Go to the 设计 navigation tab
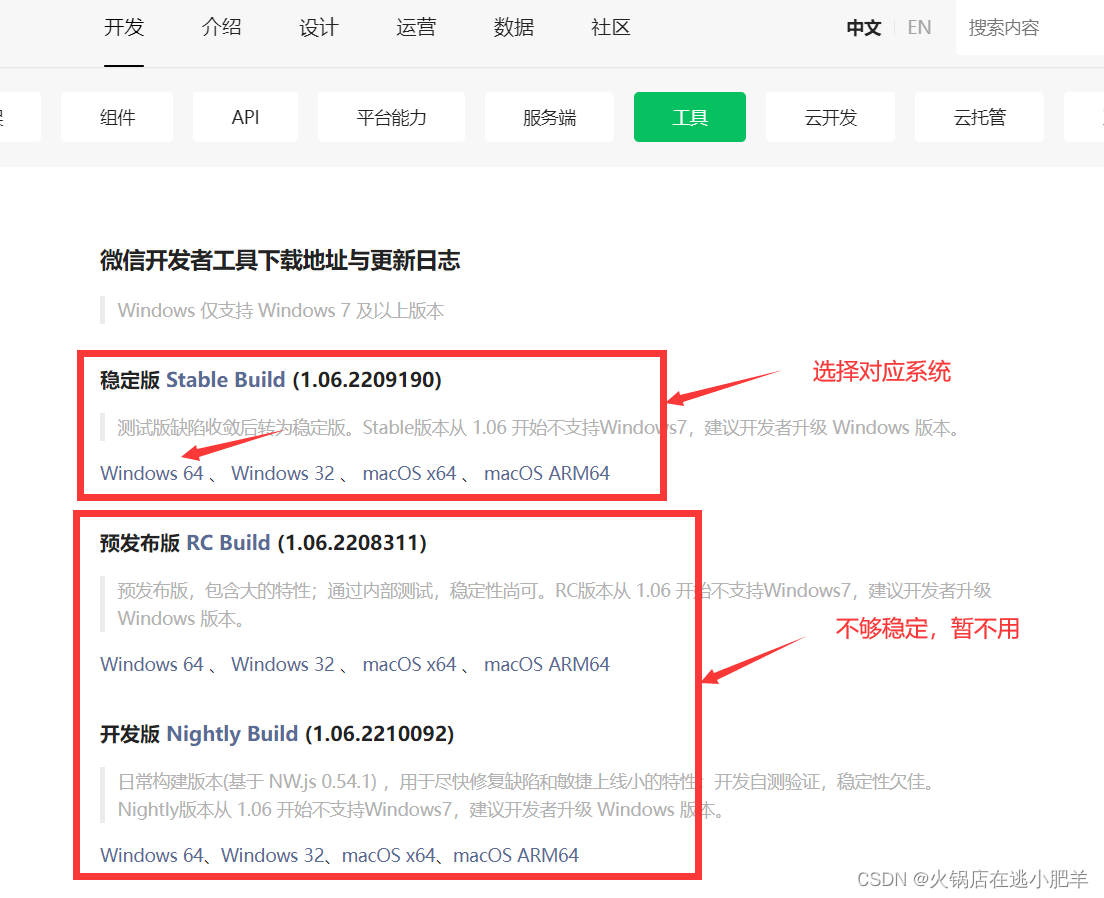The image size is (1104, 898). [318, 27]
